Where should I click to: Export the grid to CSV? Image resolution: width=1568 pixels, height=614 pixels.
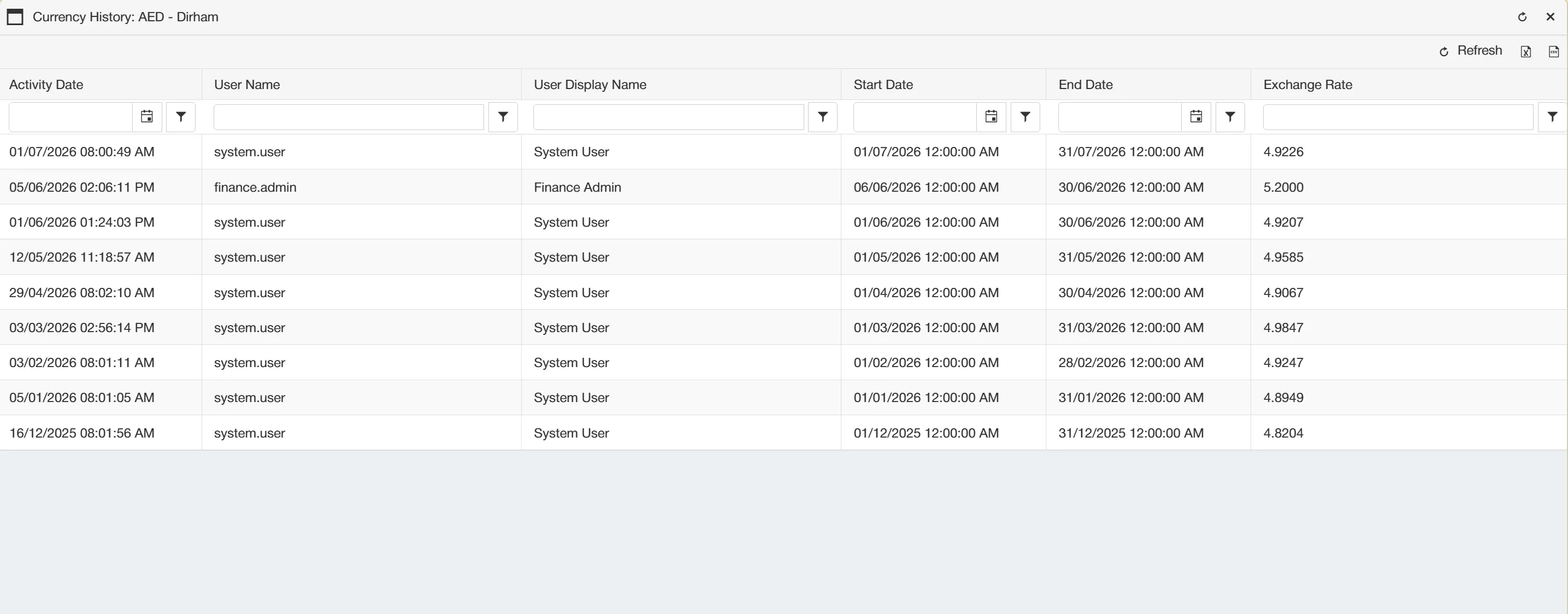1553,52
